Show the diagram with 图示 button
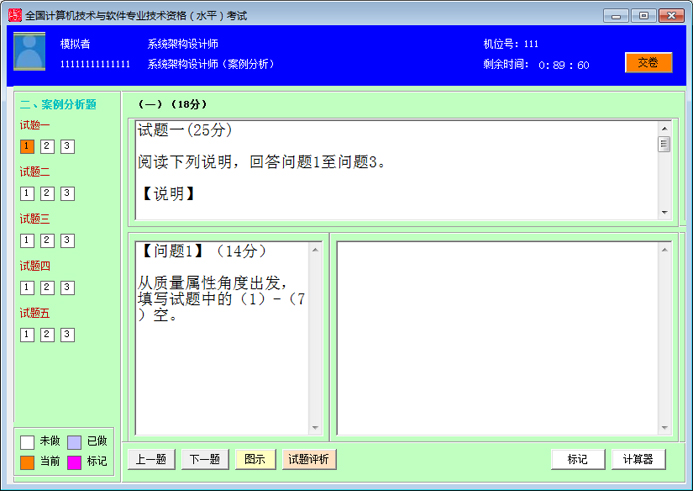 tap(255, 459)
